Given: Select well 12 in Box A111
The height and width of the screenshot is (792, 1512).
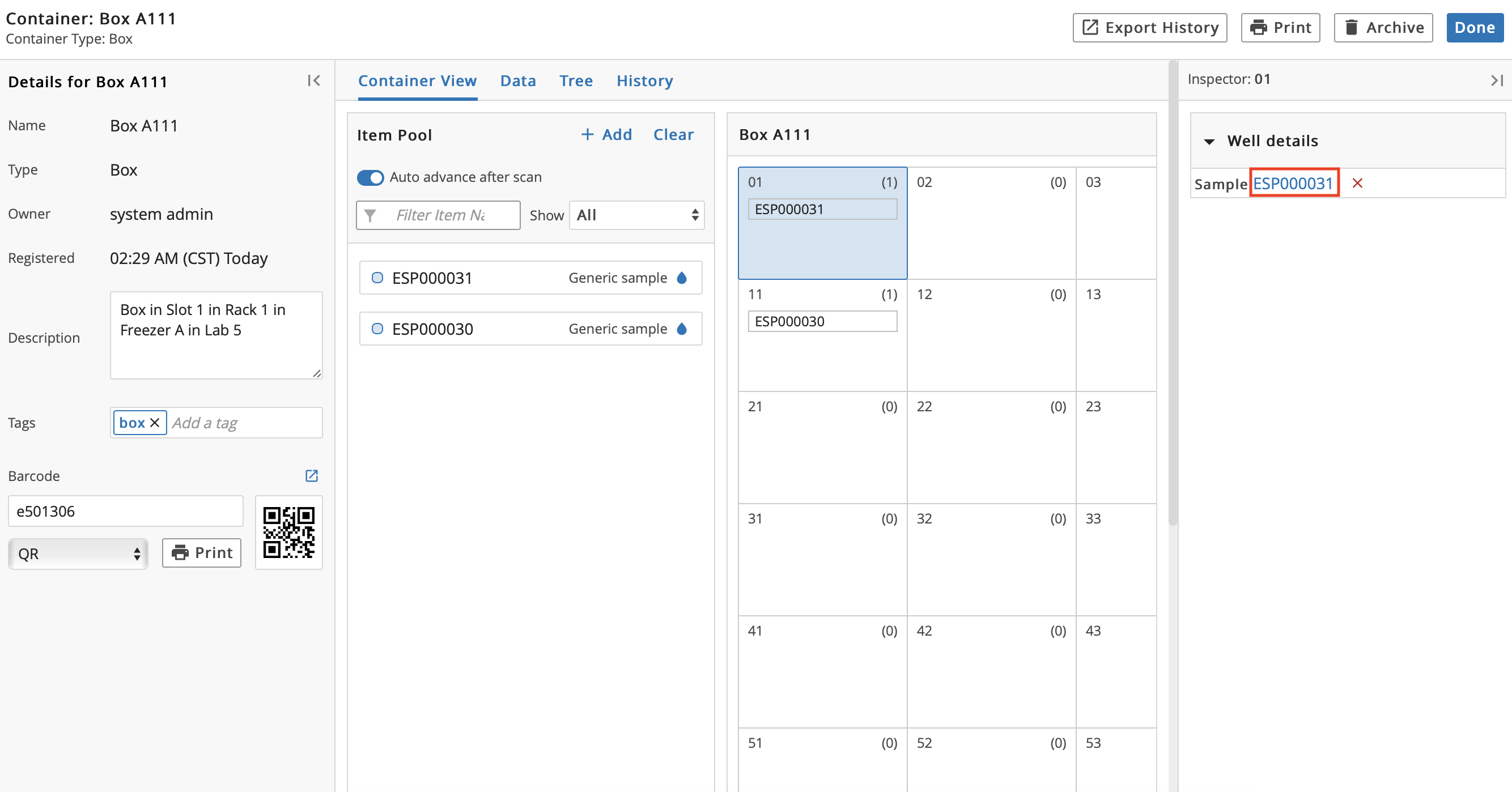Looking at the screenshot, I should [x=991, y=335].
